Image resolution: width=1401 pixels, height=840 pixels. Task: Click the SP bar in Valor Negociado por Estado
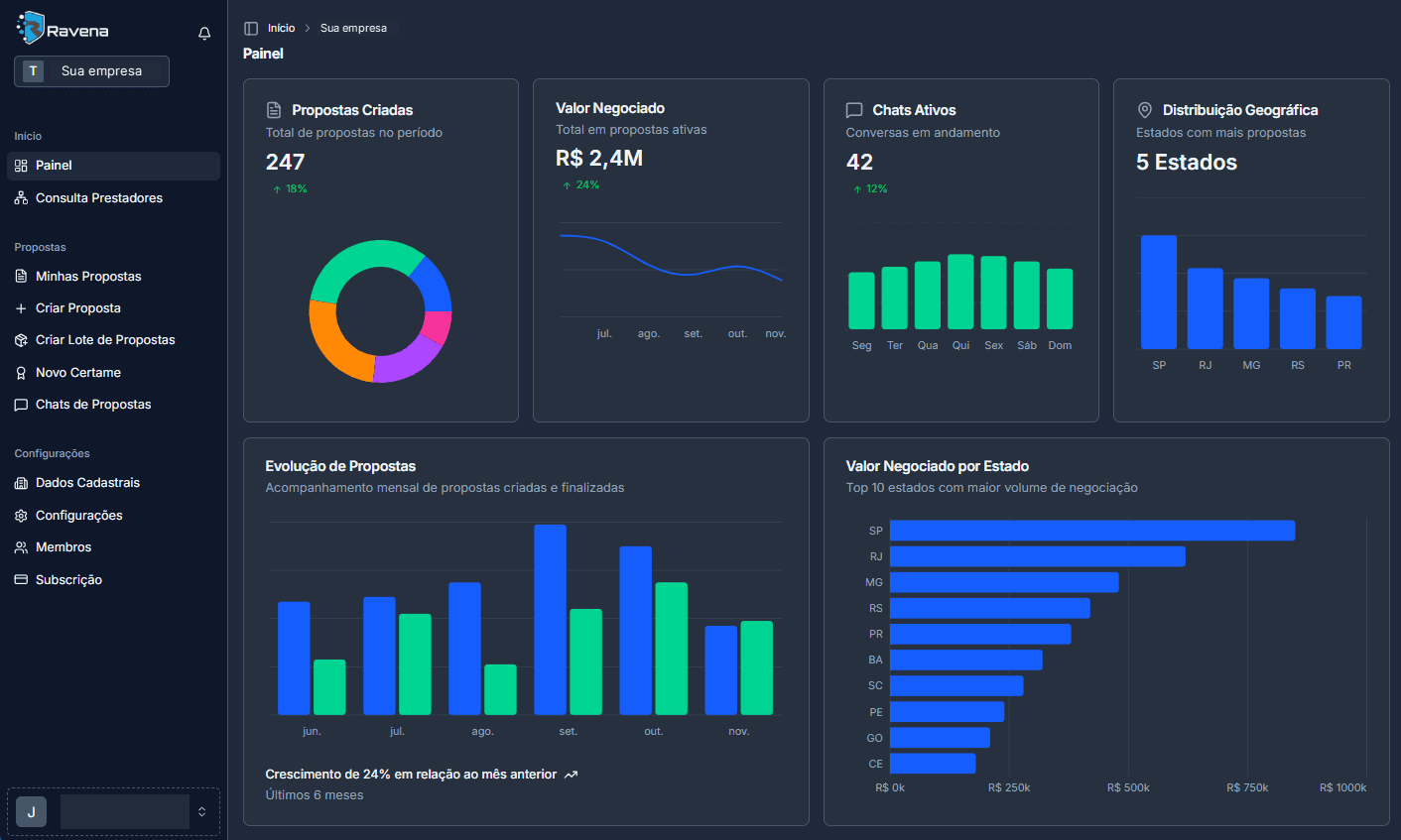[x=1091, y=531]
